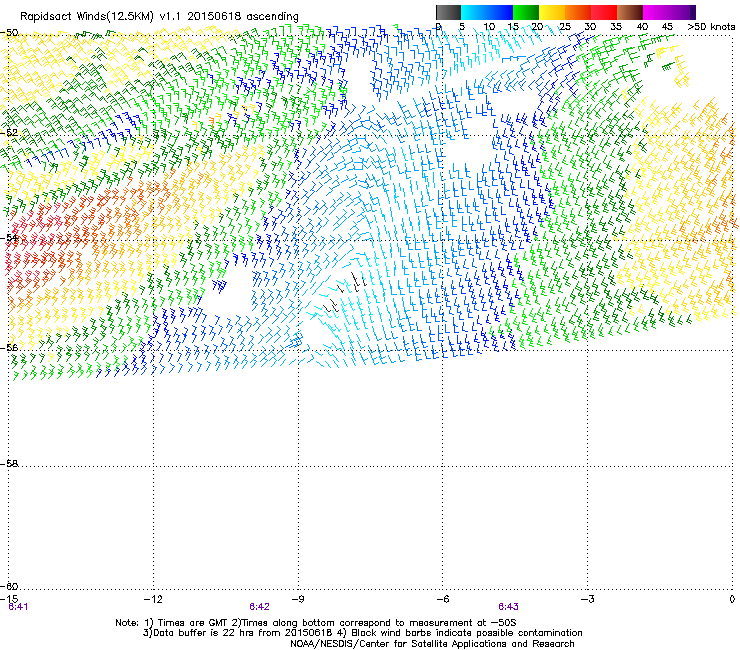Click the latitude label "-58"
740x650 pixels.
point(9,464)
